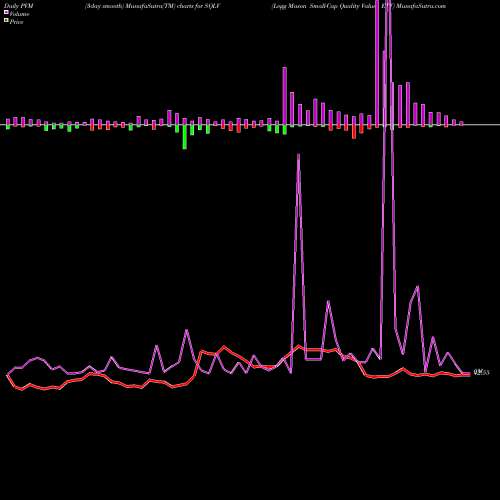Click the tallest red negative volume bar
The width and height of the screenshot is (500, 500).
pos(354,132)
